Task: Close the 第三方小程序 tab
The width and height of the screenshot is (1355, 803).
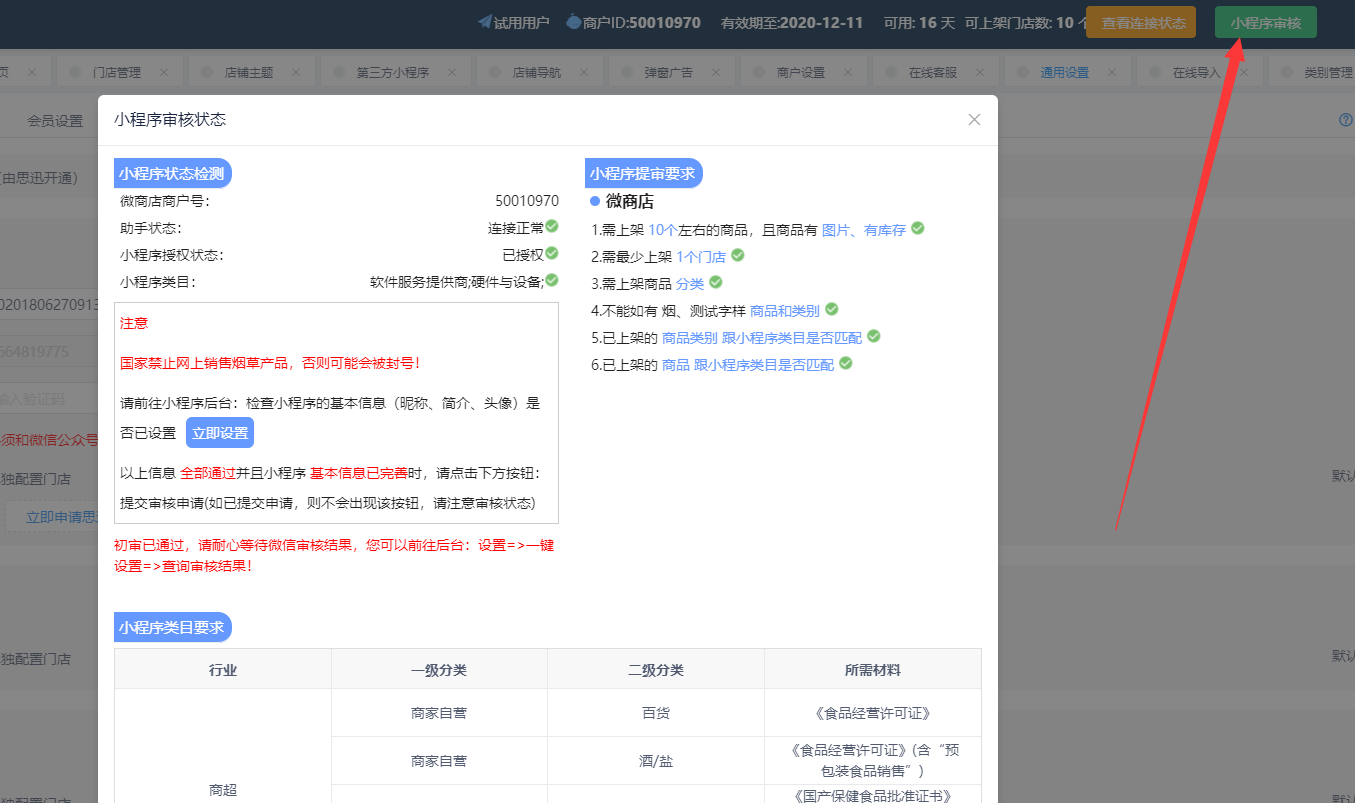Action: 452,73
